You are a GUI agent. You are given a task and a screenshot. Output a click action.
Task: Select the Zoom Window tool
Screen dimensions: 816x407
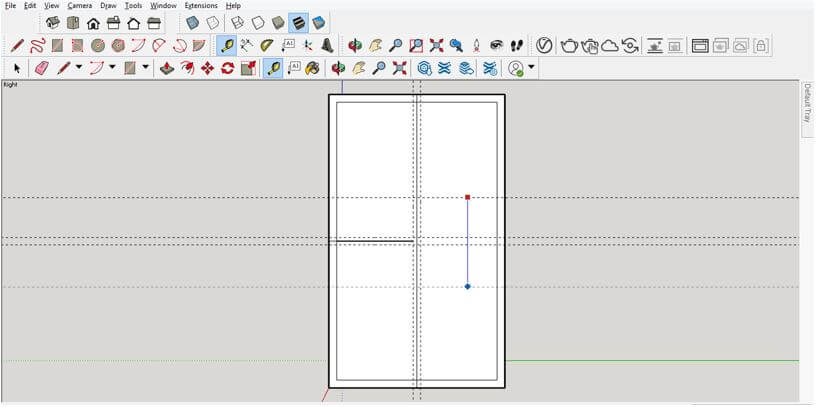416,46
